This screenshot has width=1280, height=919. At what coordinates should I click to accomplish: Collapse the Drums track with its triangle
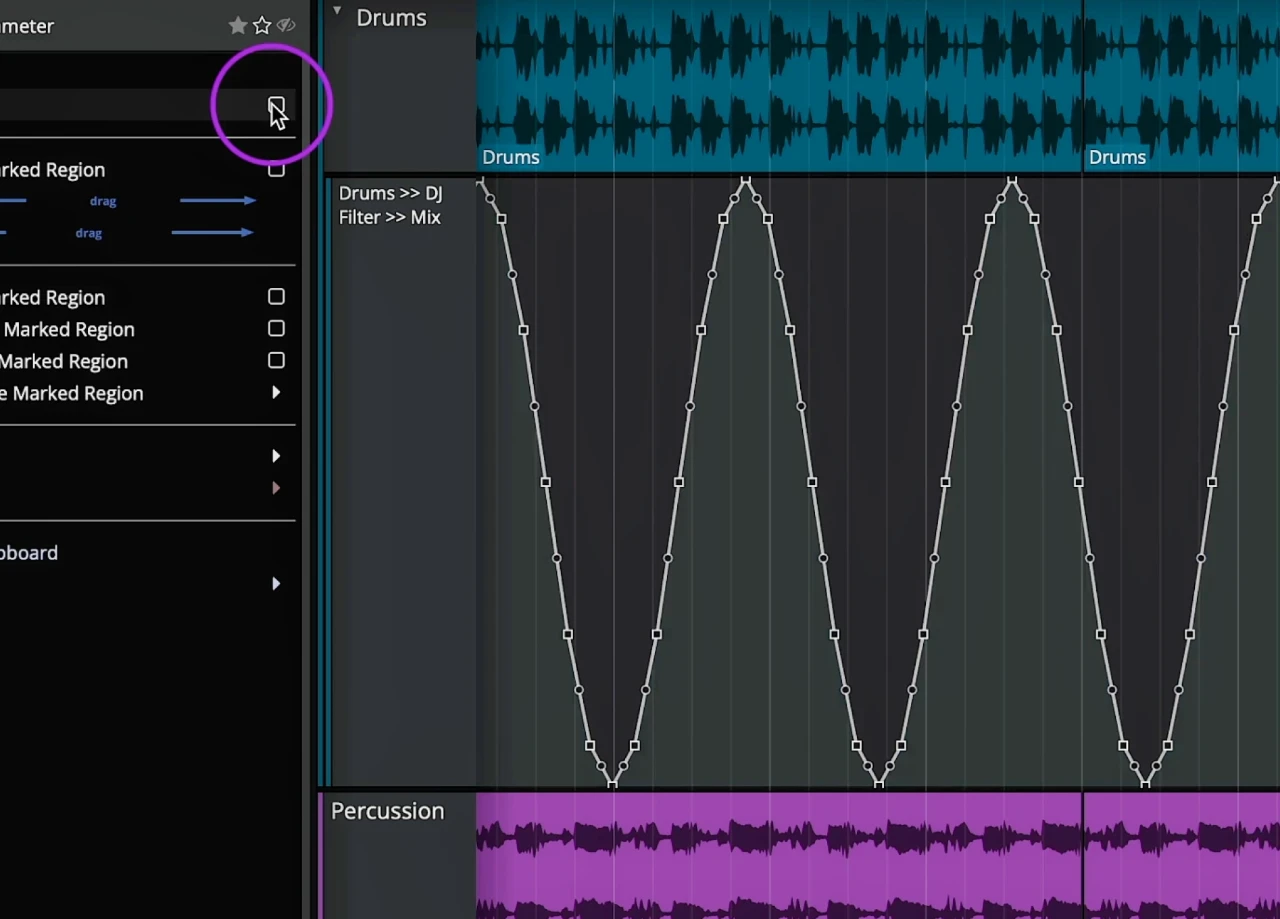[x=337, y=11]
